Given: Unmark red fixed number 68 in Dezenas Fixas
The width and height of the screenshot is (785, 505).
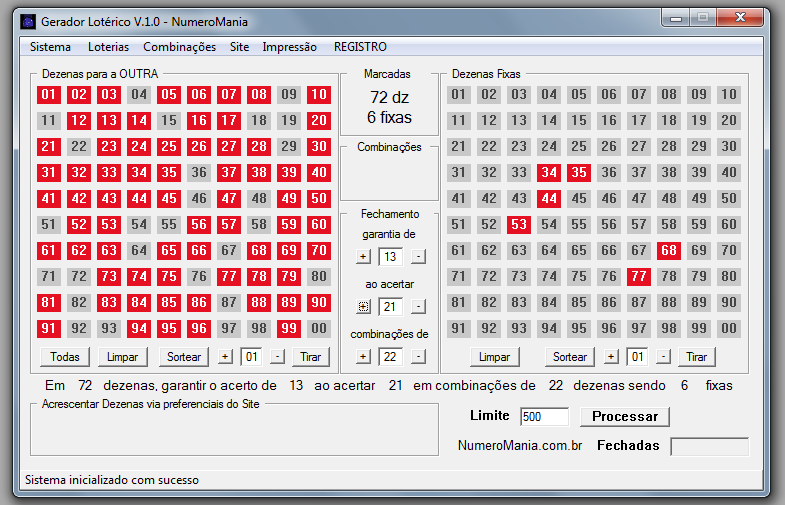Looking at the screenshot, I should 669,251.
